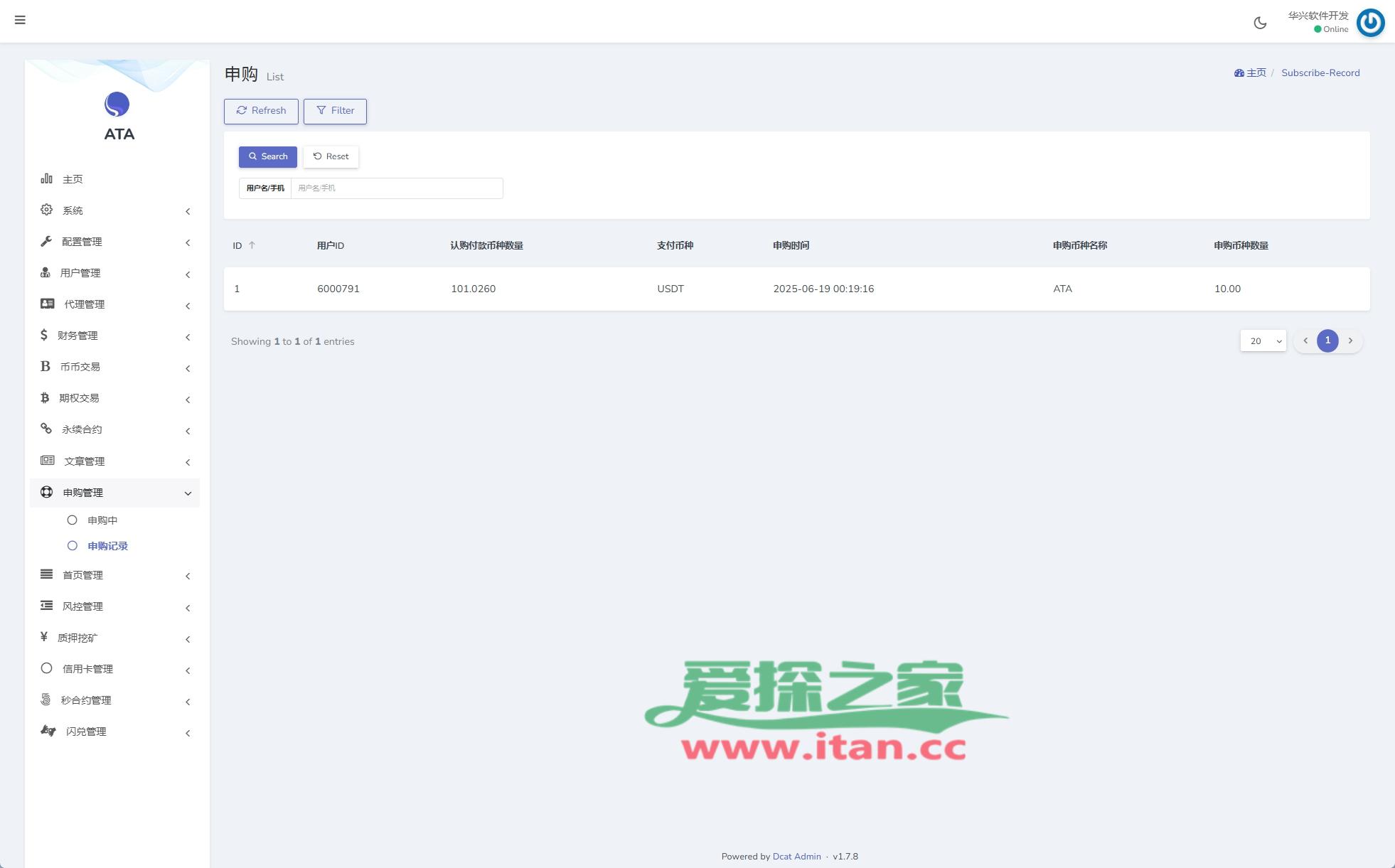Open the per-page 20 dropdown
The height and width of the screenshot is (868, 1395).
pos(1263,341)
